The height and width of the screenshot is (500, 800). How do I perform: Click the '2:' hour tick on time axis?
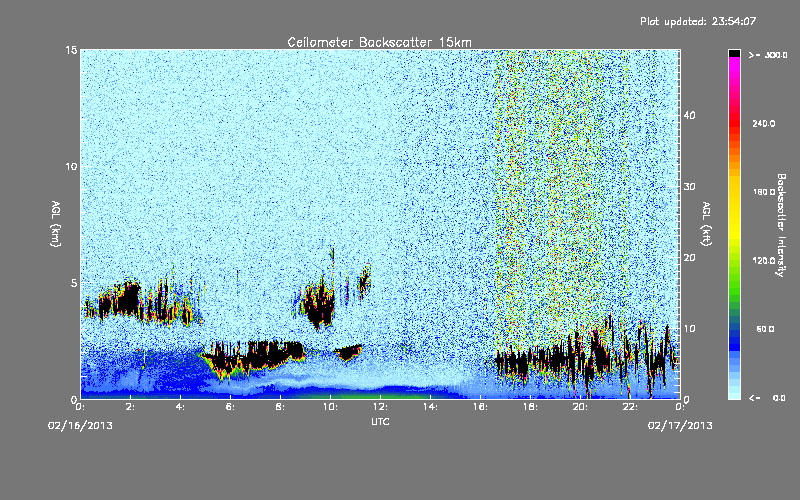[130, 407]
